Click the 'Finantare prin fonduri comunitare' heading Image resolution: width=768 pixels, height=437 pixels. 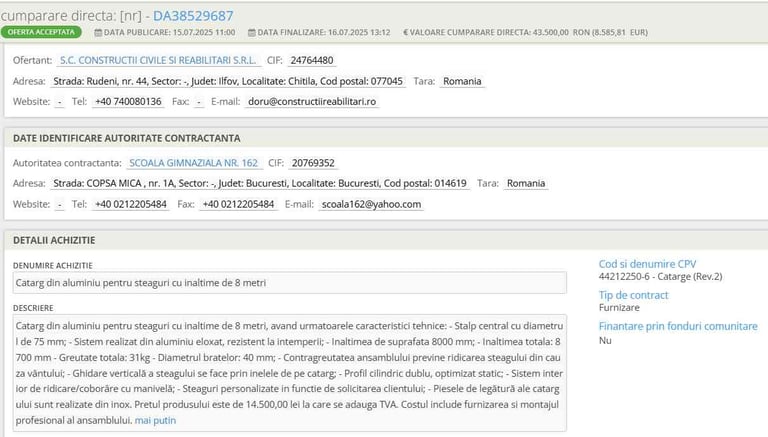tap(678, 326)
